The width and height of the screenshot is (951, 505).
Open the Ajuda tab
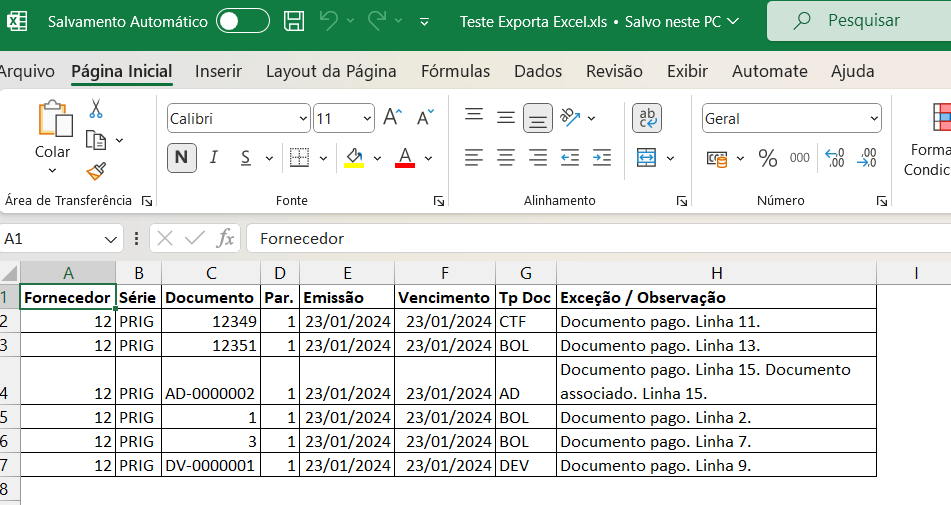pos(853,72)
